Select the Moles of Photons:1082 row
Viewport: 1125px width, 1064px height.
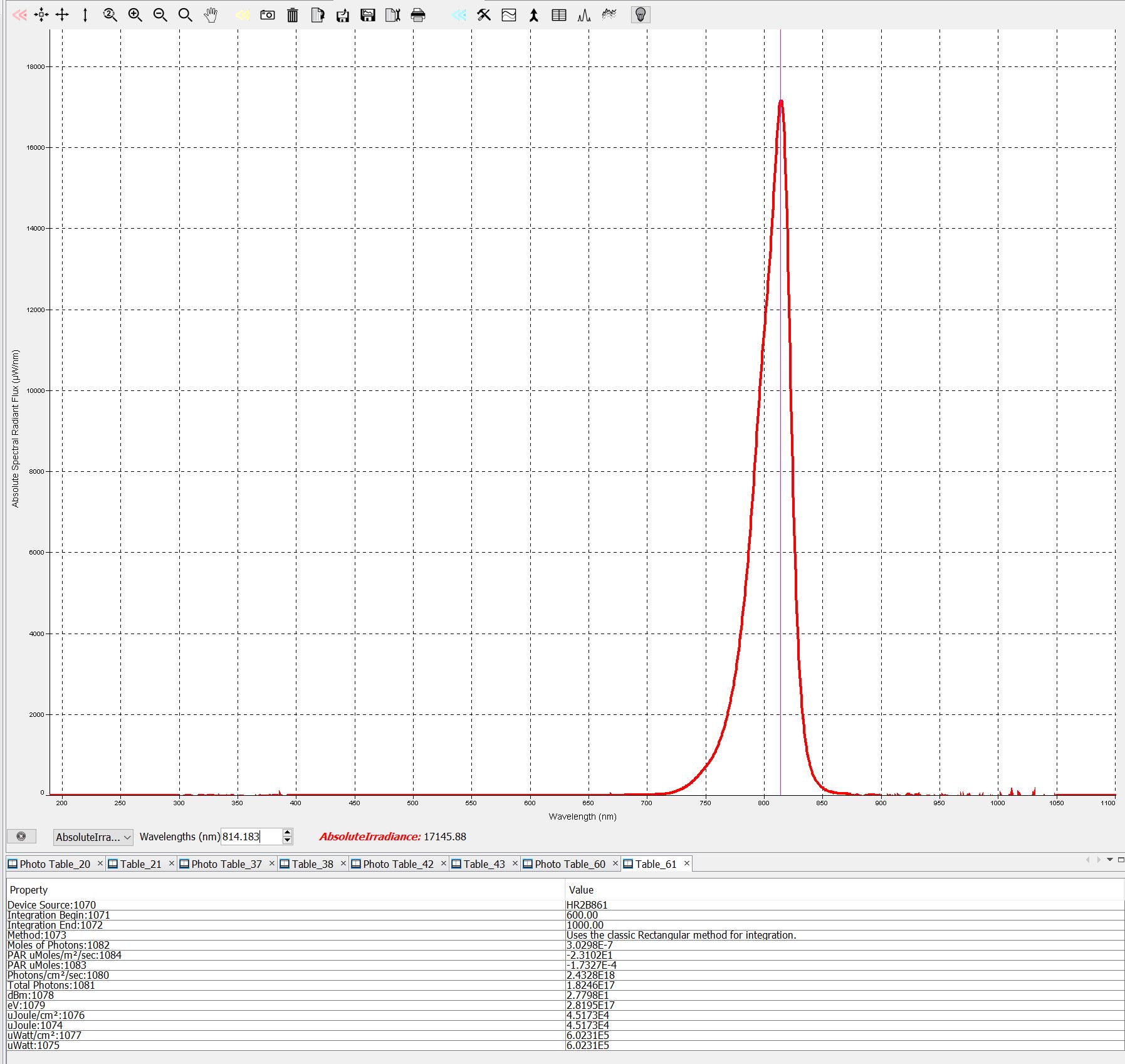(x=565, y=945)
